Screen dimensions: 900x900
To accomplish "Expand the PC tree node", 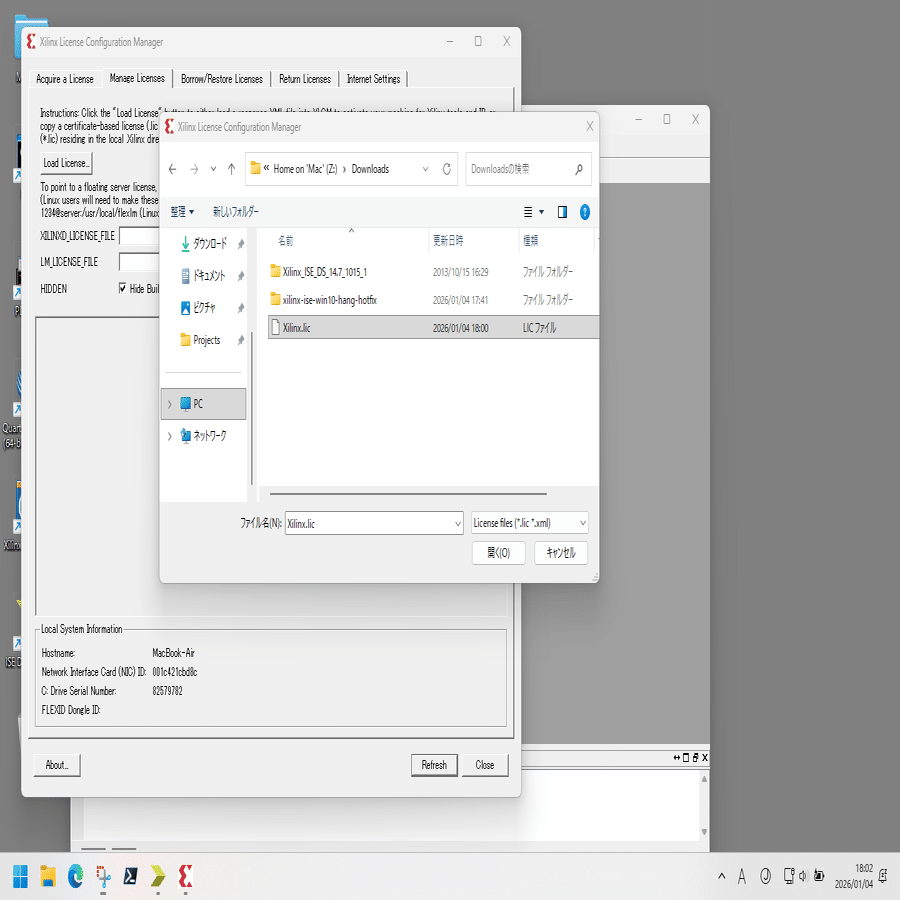I will (169, 404).
